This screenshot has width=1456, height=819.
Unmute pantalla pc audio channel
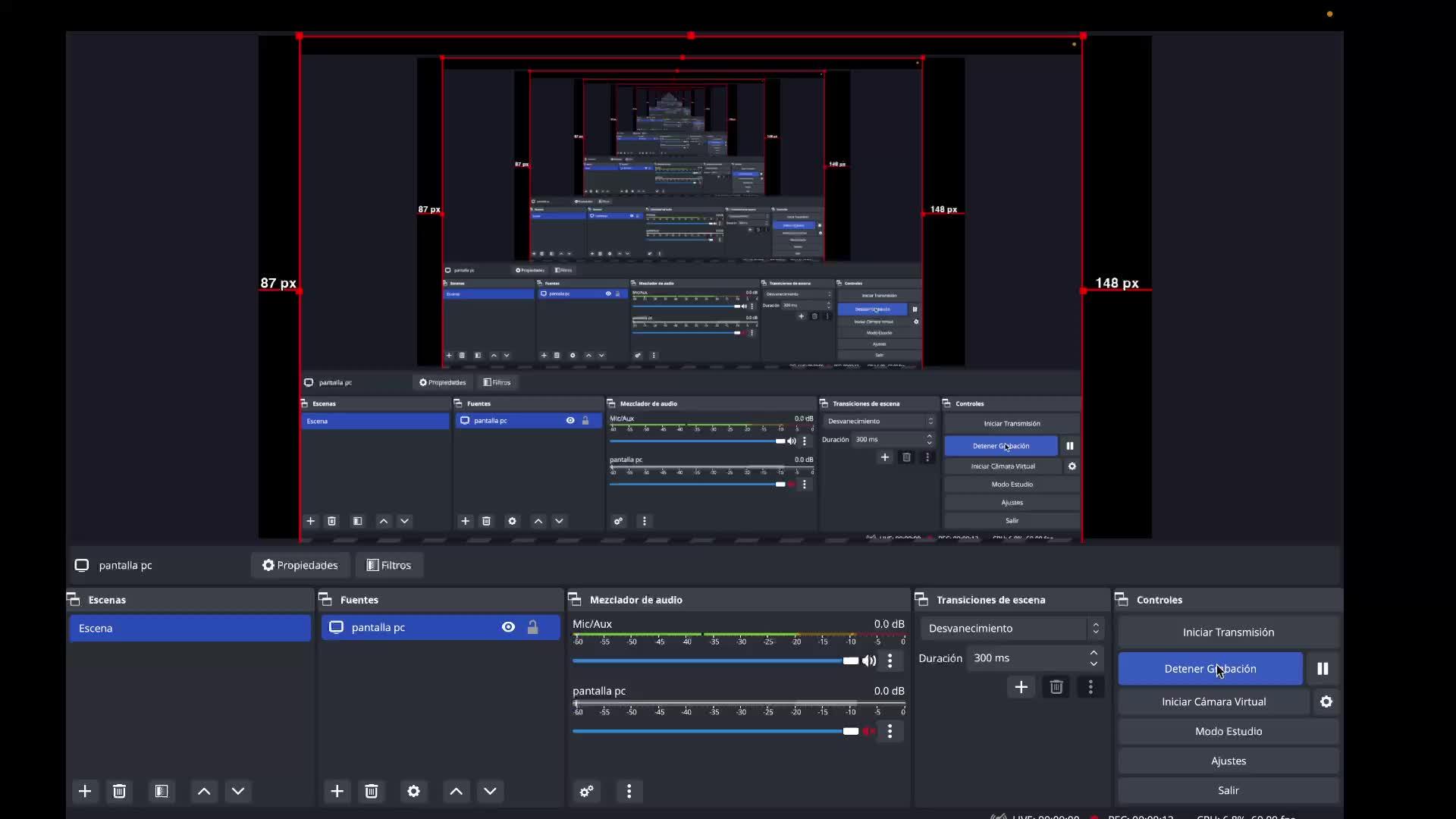(x=869, y=731)
